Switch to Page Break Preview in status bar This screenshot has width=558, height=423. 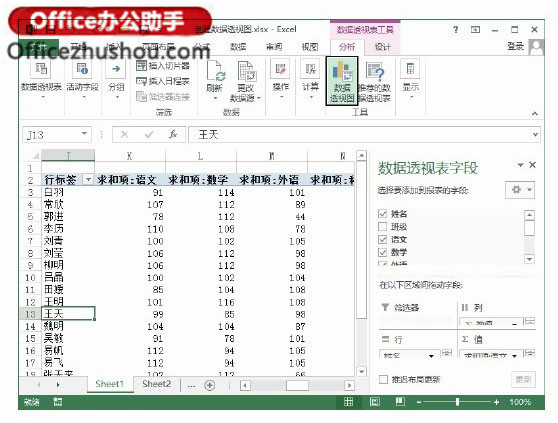(x=400, y=402)
